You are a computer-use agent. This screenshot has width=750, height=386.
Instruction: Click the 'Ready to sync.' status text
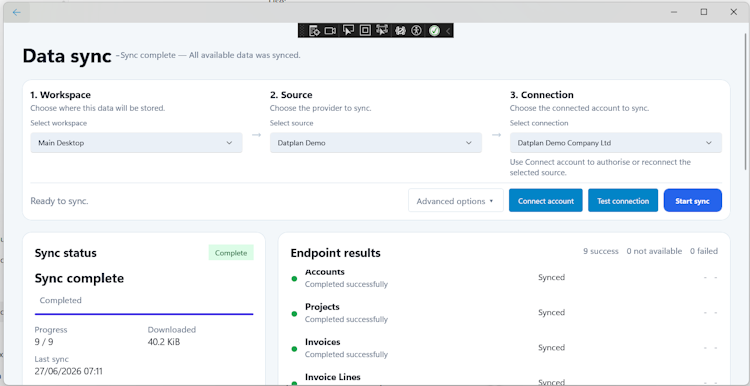coord(59,201)
